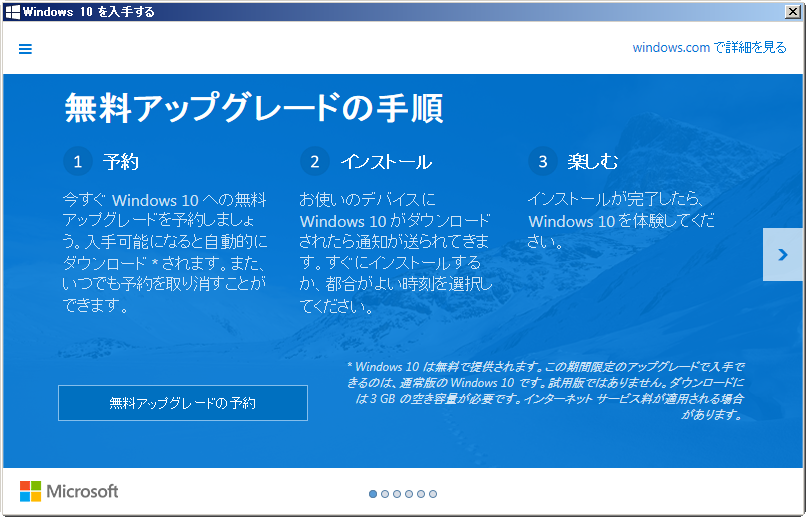Click the step 1 circle next to 予約
The width and height of the screenshot is (806, 517).
(x=78, y=161)
